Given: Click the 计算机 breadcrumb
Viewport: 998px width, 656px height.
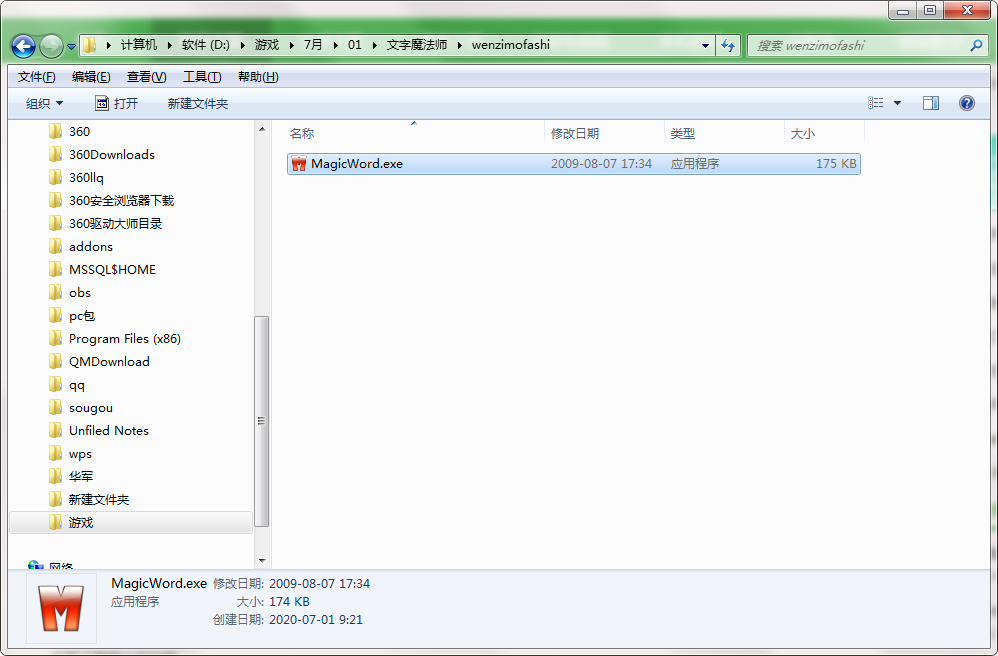Looking at the screenshot, I should [139, 45].
